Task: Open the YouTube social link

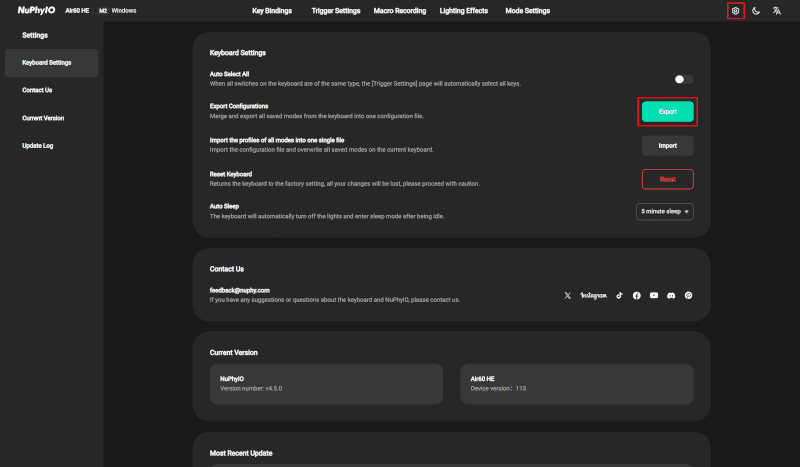Action: tap(654, 296)
